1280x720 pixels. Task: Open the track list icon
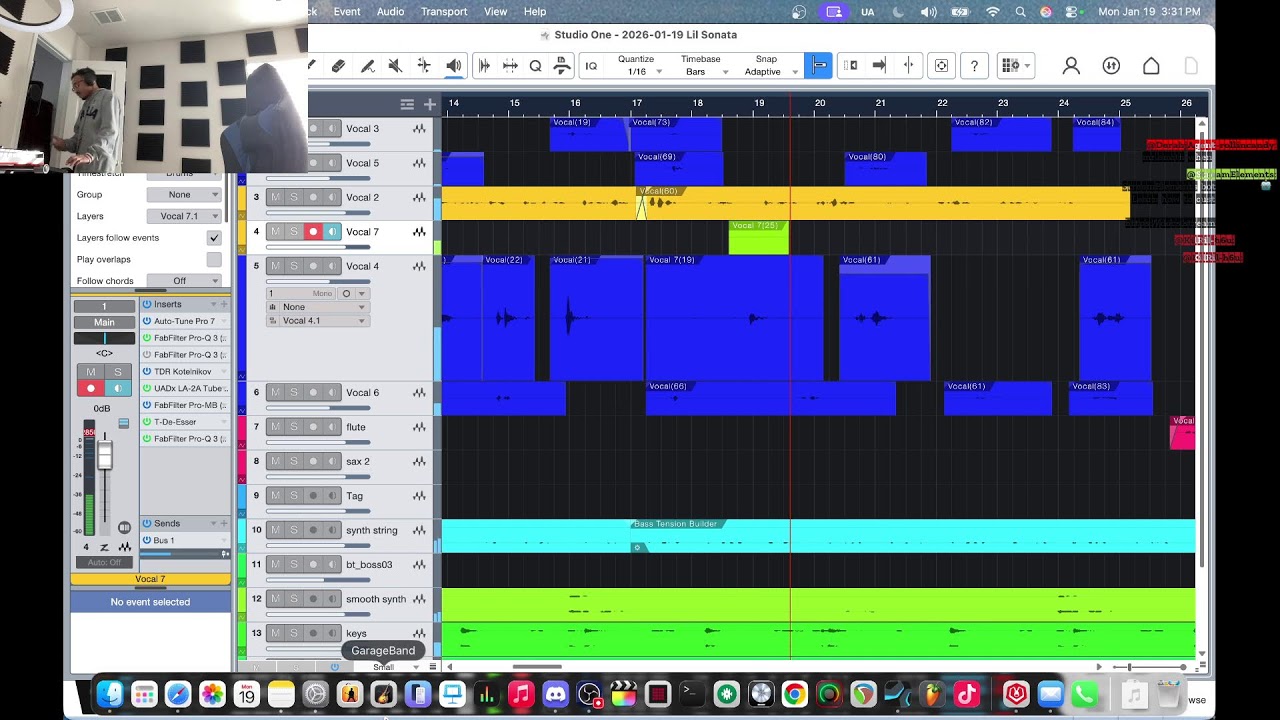click(407, 104)
